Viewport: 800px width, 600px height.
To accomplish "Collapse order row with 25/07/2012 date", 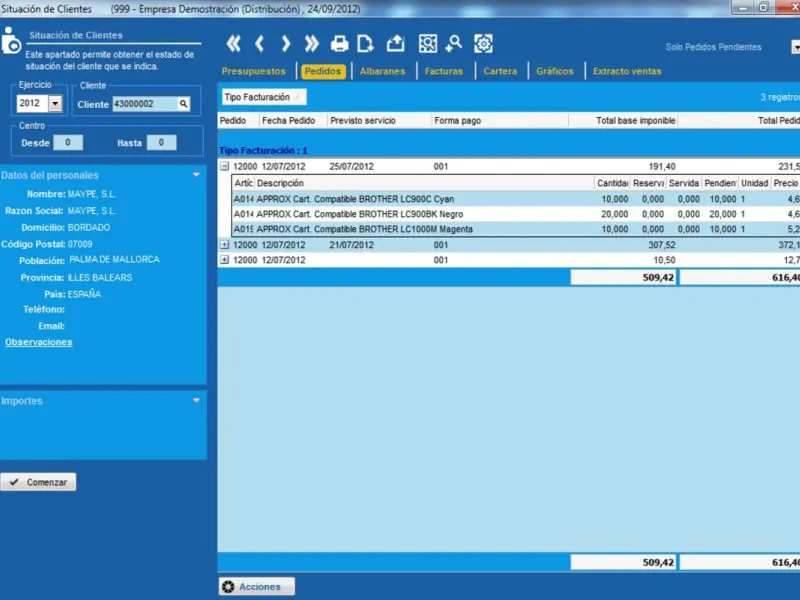I will coord(224,166).
